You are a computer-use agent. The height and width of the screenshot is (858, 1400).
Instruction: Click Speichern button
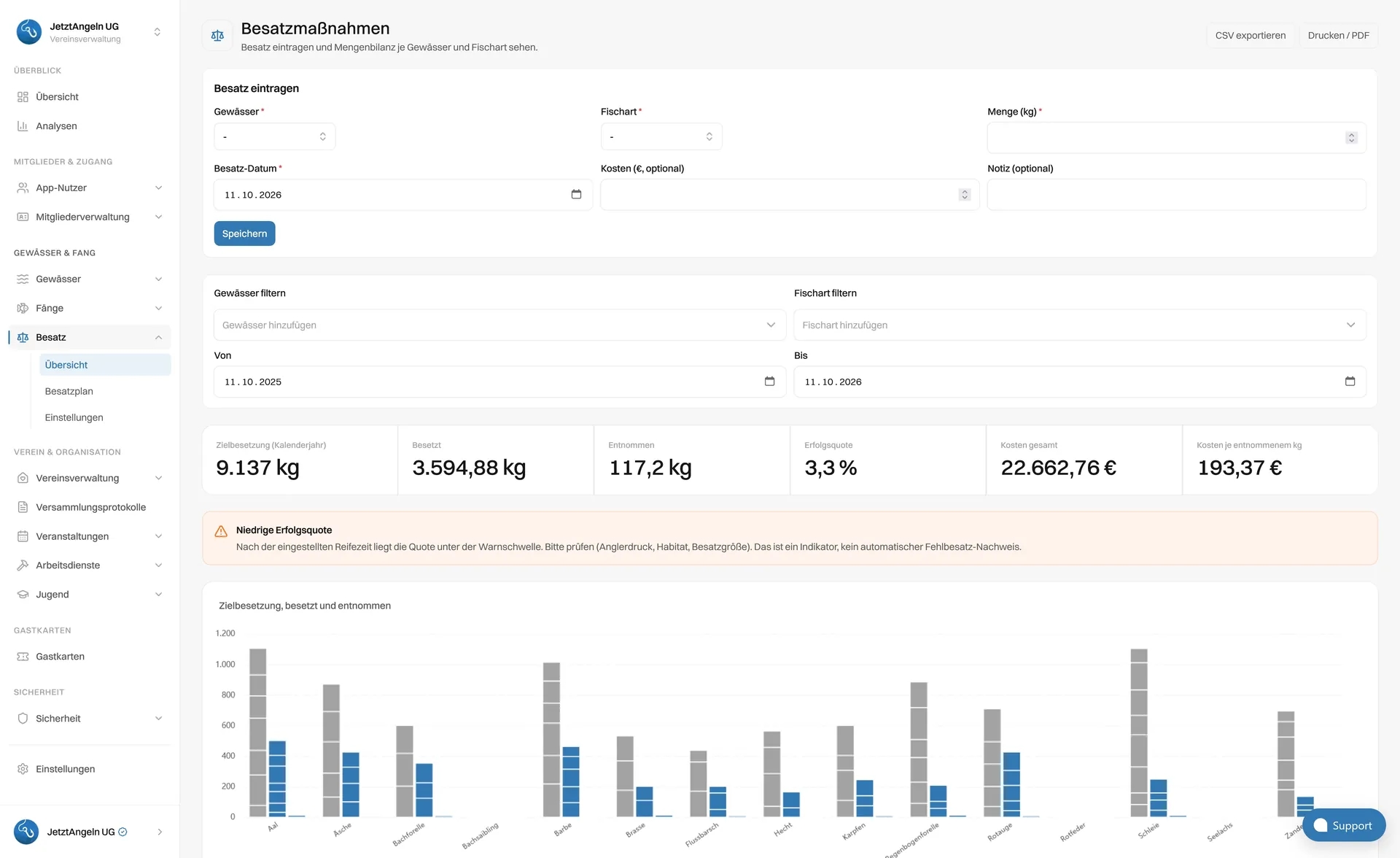(x=244, y=233)
